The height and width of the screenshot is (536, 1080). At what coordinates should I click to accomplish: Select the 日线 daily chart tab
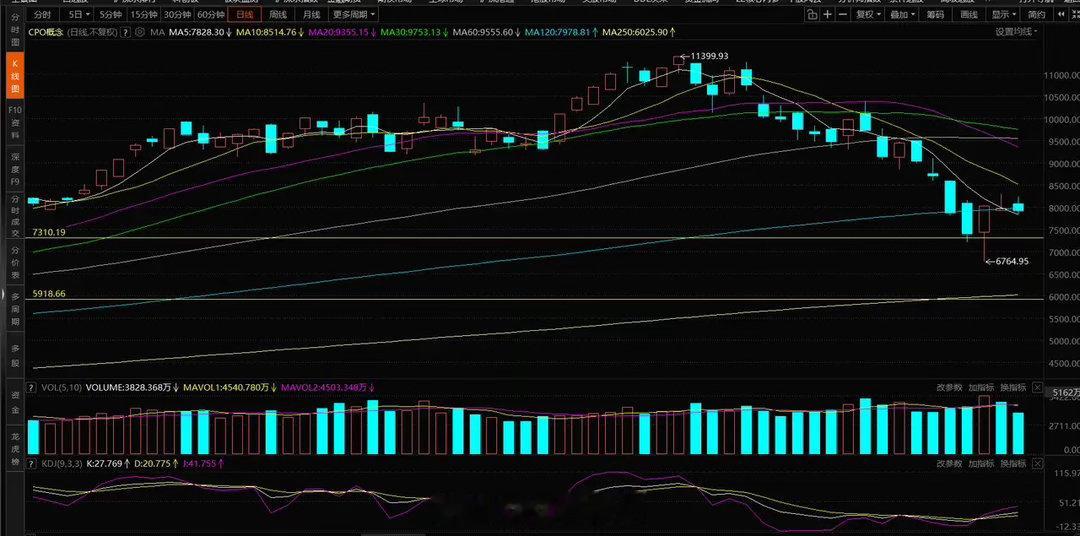click(x=245, y=14)
